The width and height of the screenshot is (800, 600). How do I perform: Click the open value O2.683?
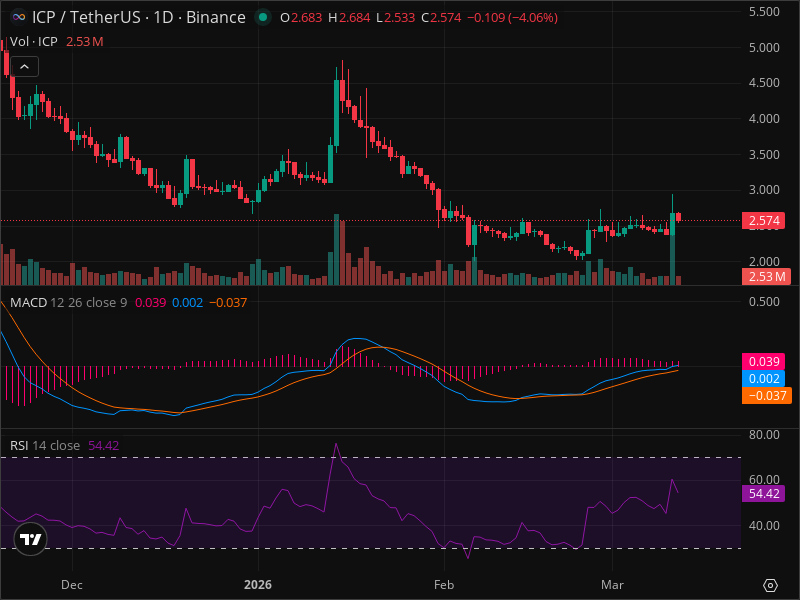point(301,18)
